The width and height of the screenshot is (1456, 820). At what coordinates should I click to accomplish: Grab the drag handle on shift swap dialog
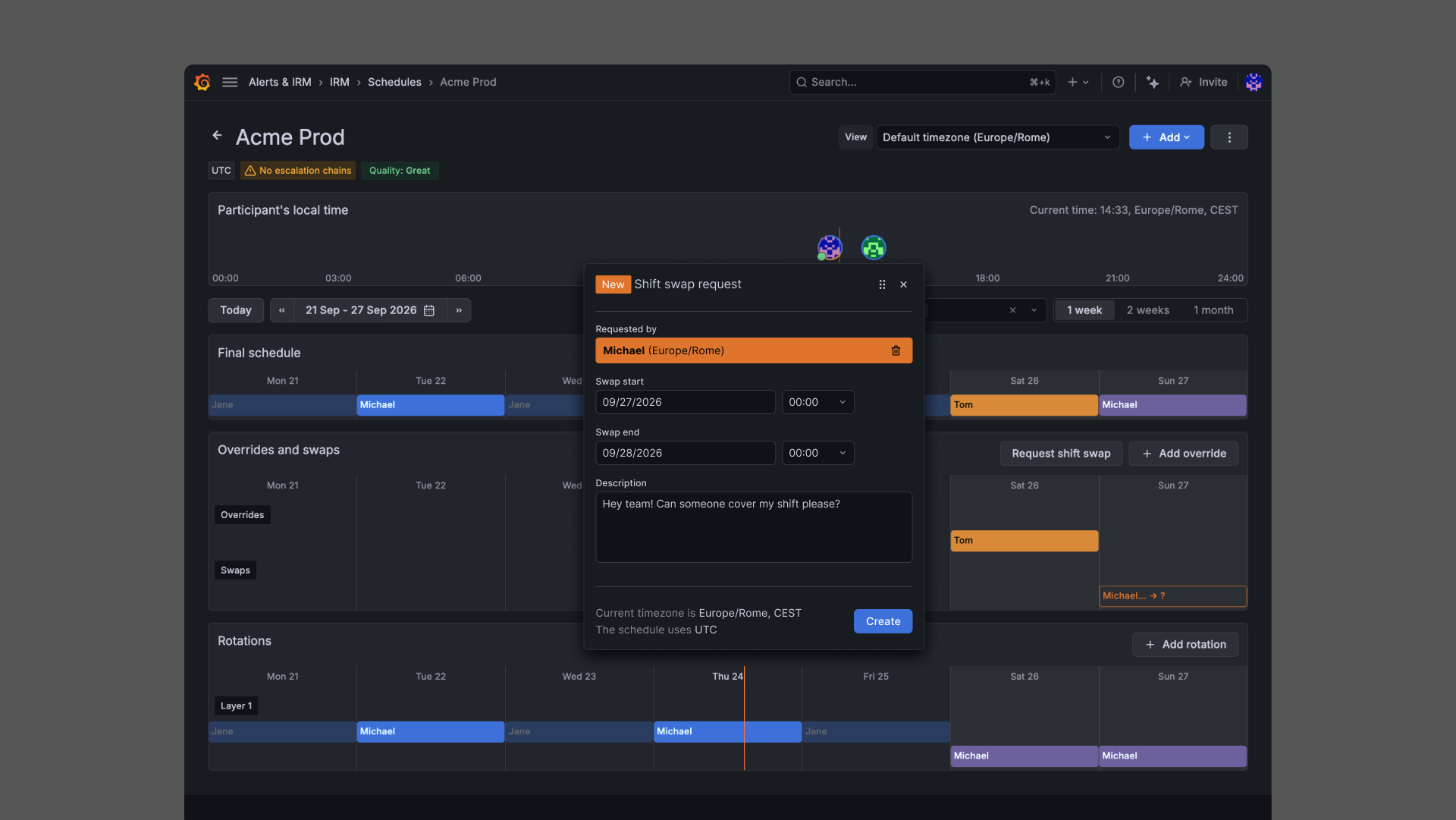click(882, 284)
